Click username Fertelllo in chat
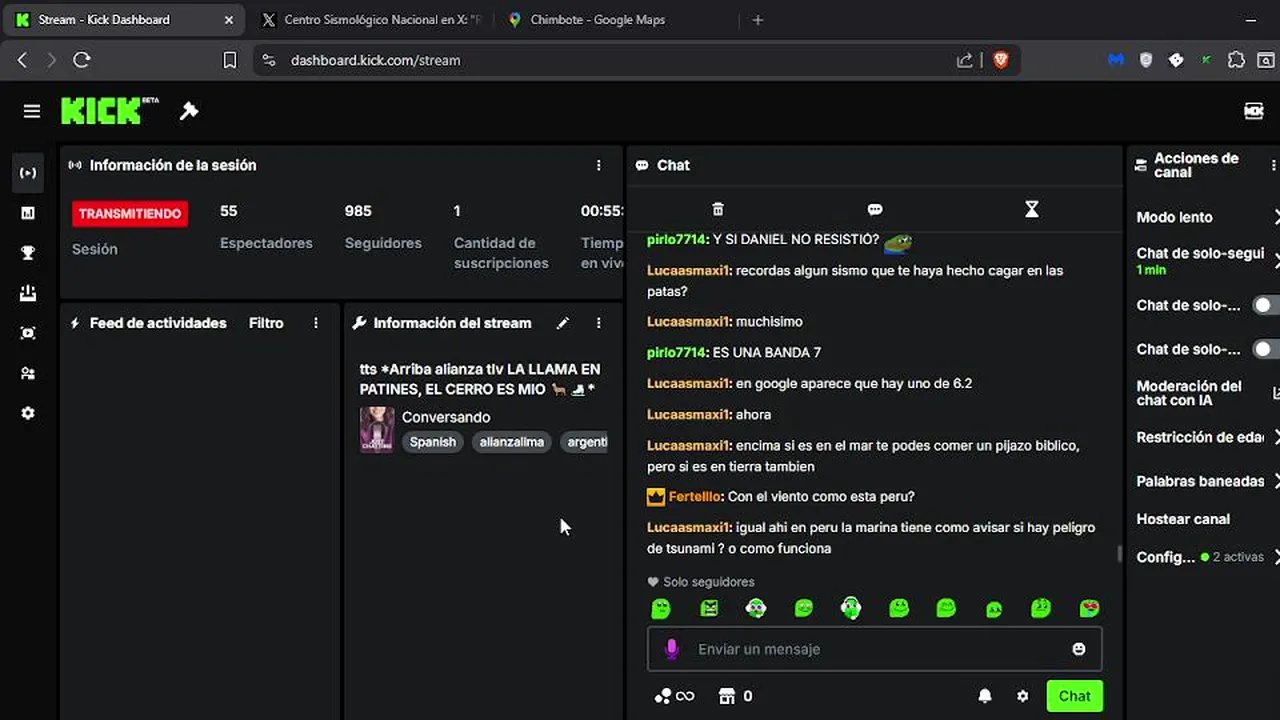The image size is (1280, 720). [x=695, y=497]
